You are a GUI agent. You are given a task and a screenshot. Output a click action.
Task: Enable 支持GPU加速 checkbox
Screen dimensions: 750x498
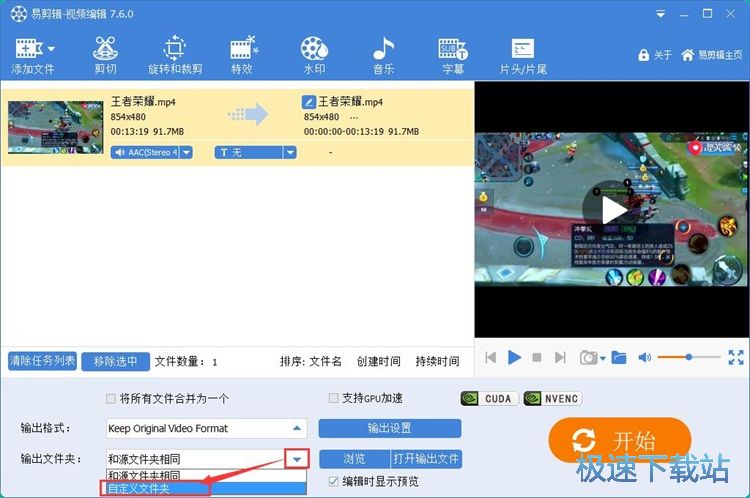tap(333, 398)
